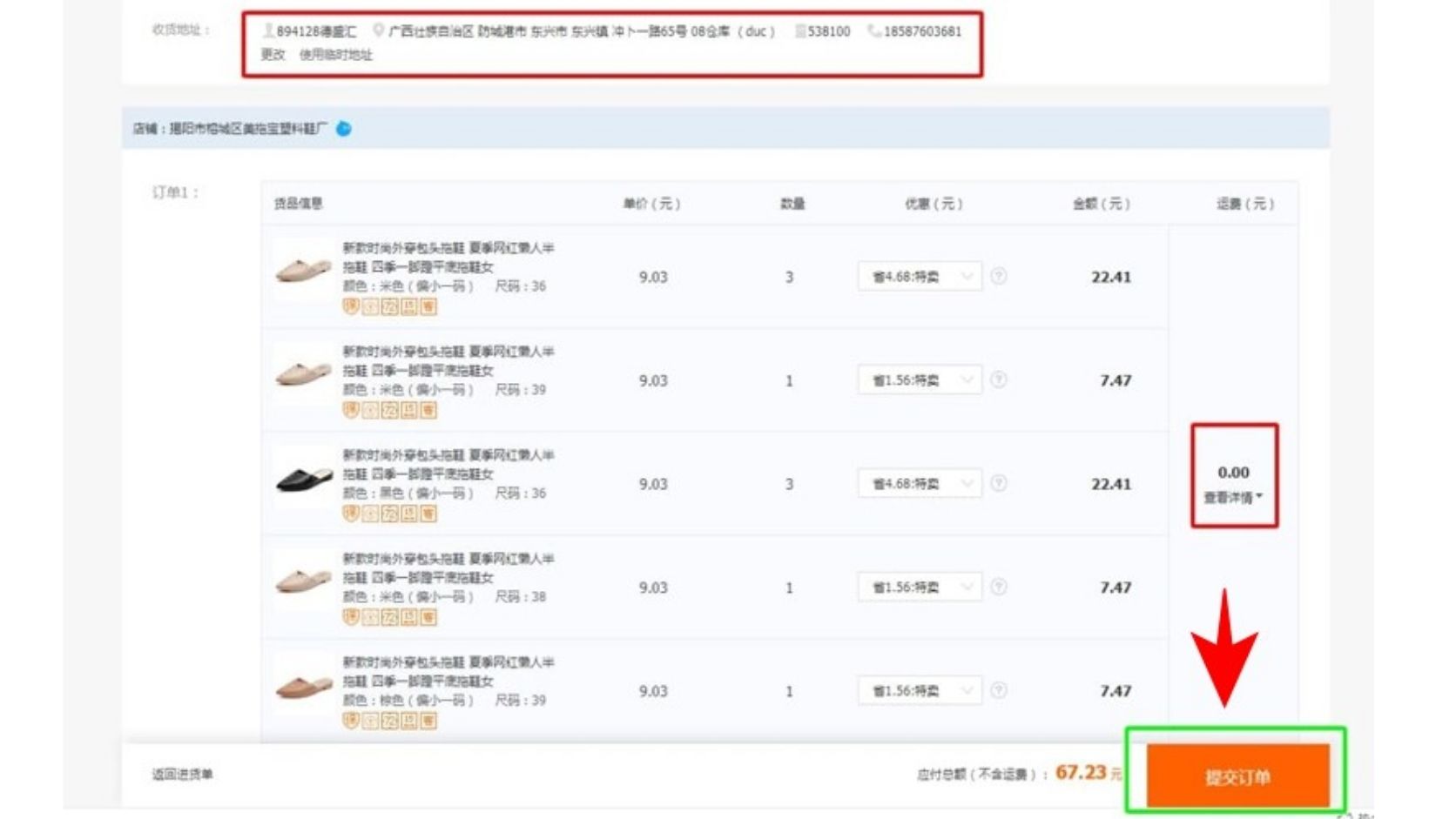Click the 使用临时地址 link
The height and width of the screenshot is (819, 1456).
pyautogui.click(x=335, y=54)
